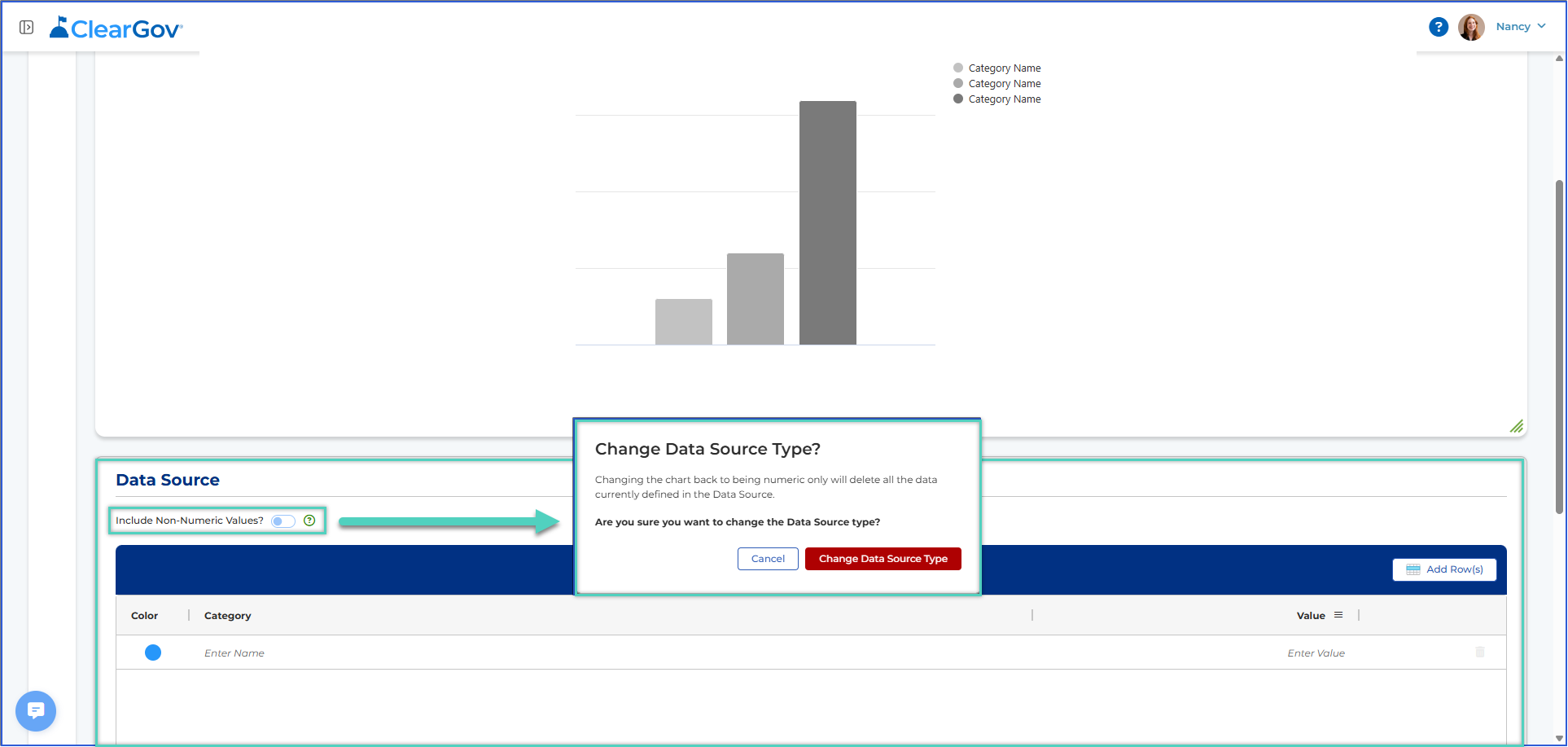Image resolution: width=1568 pixels, height=747 pixels.
Task: Add rows to the data table
Action: 1444,569
